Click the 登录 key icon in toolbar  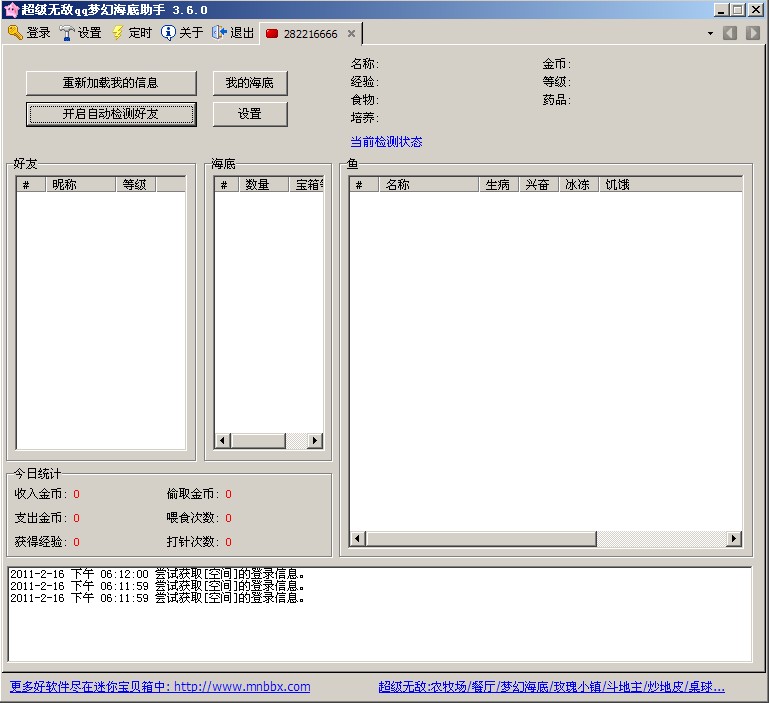pyautogui.click(x=15, y=33)
